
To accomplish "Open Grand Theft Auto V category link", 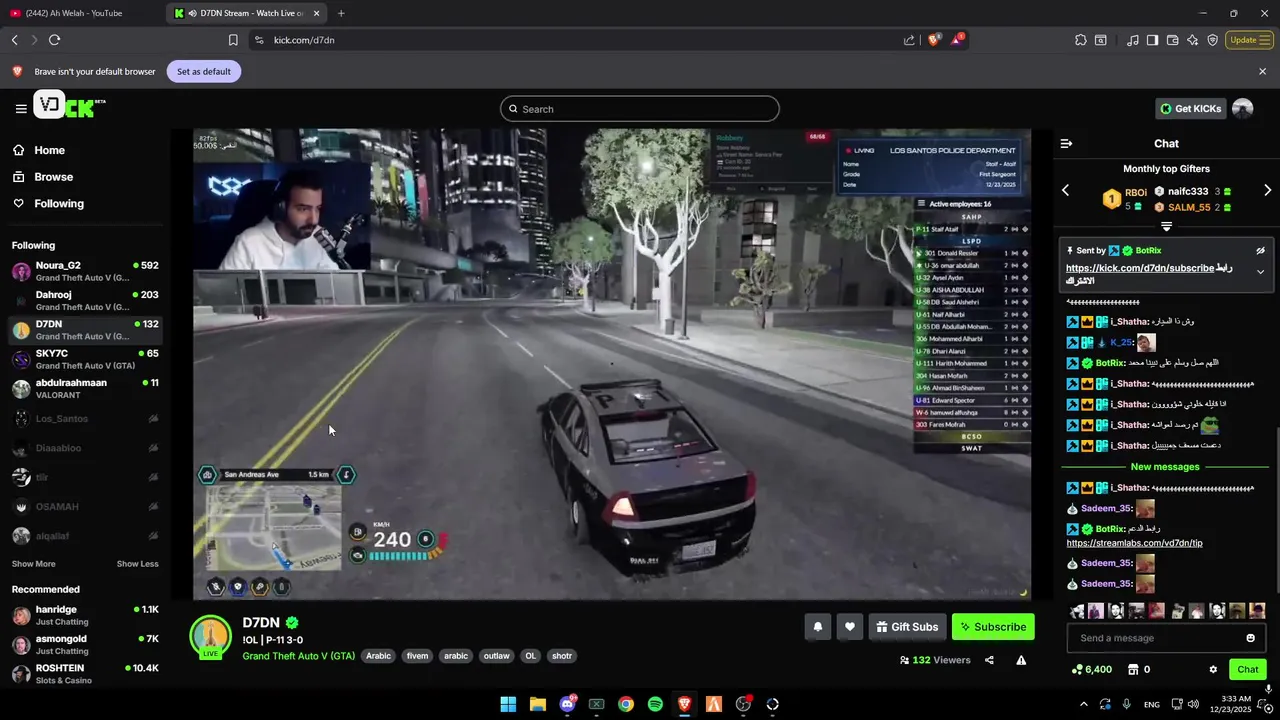I will click(x=298, y=656).
